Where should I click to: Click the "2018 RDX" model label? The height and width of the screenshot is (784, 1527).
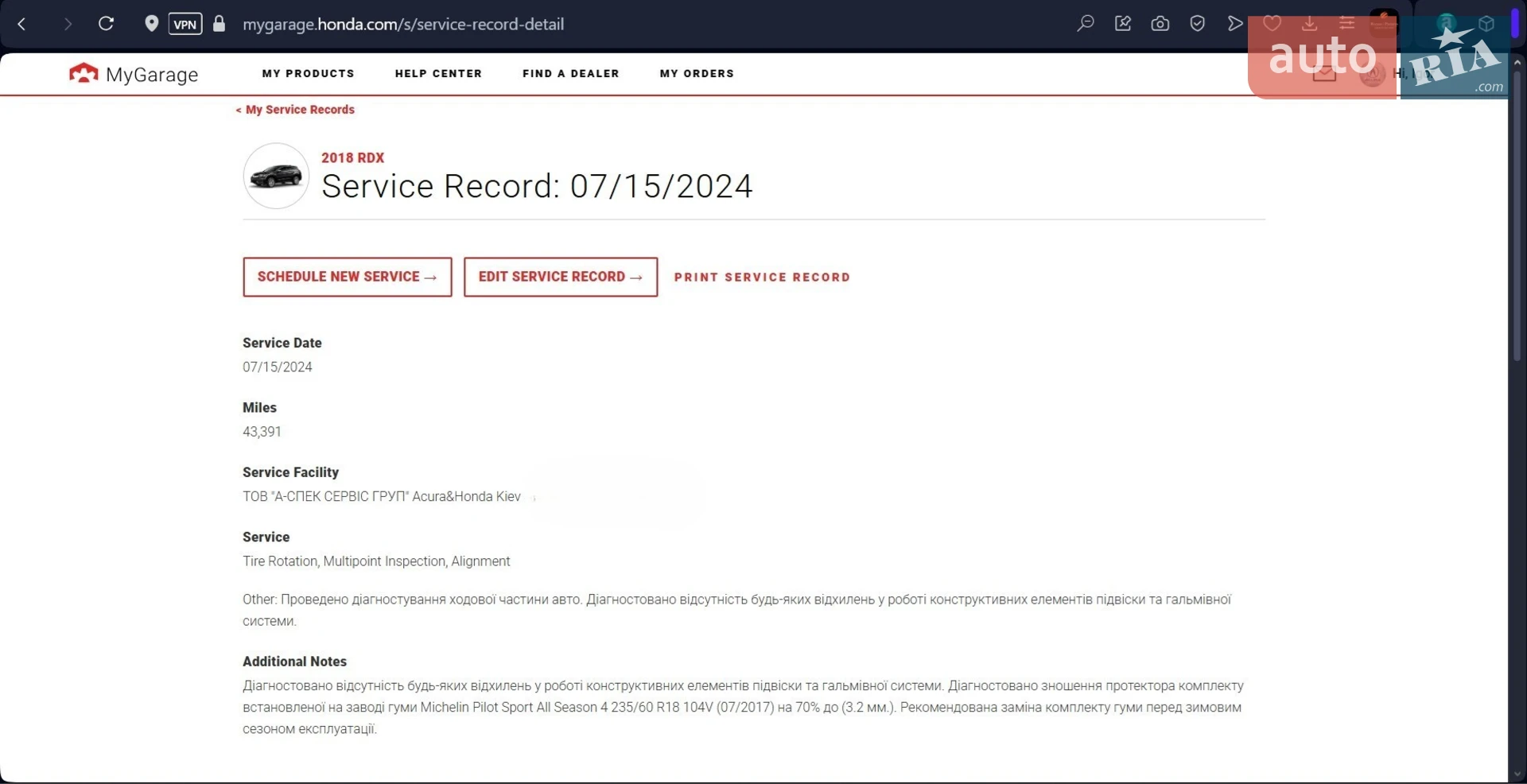pyautogui.click(x=353, y=157)
